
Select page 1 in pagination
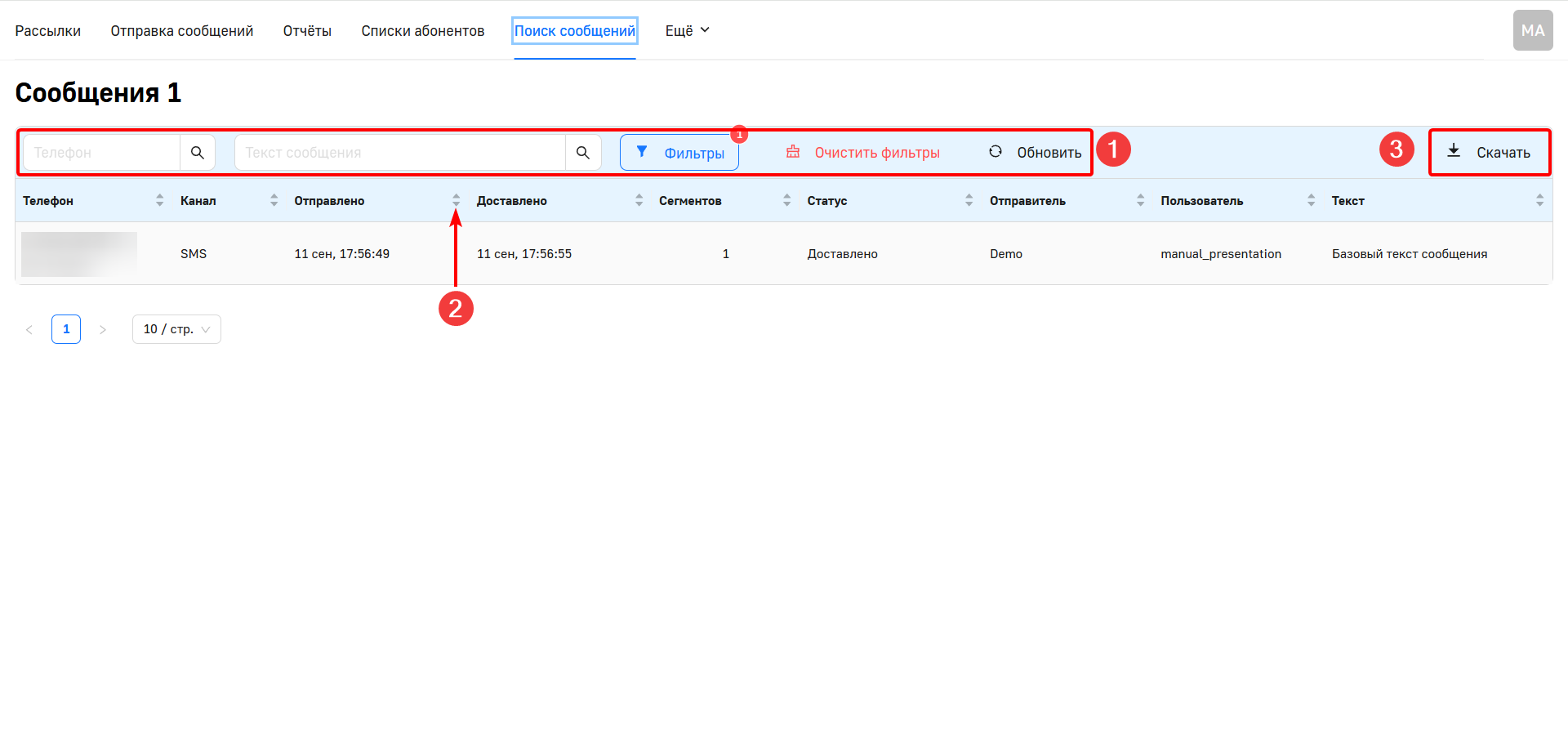[x=66, y=329]
